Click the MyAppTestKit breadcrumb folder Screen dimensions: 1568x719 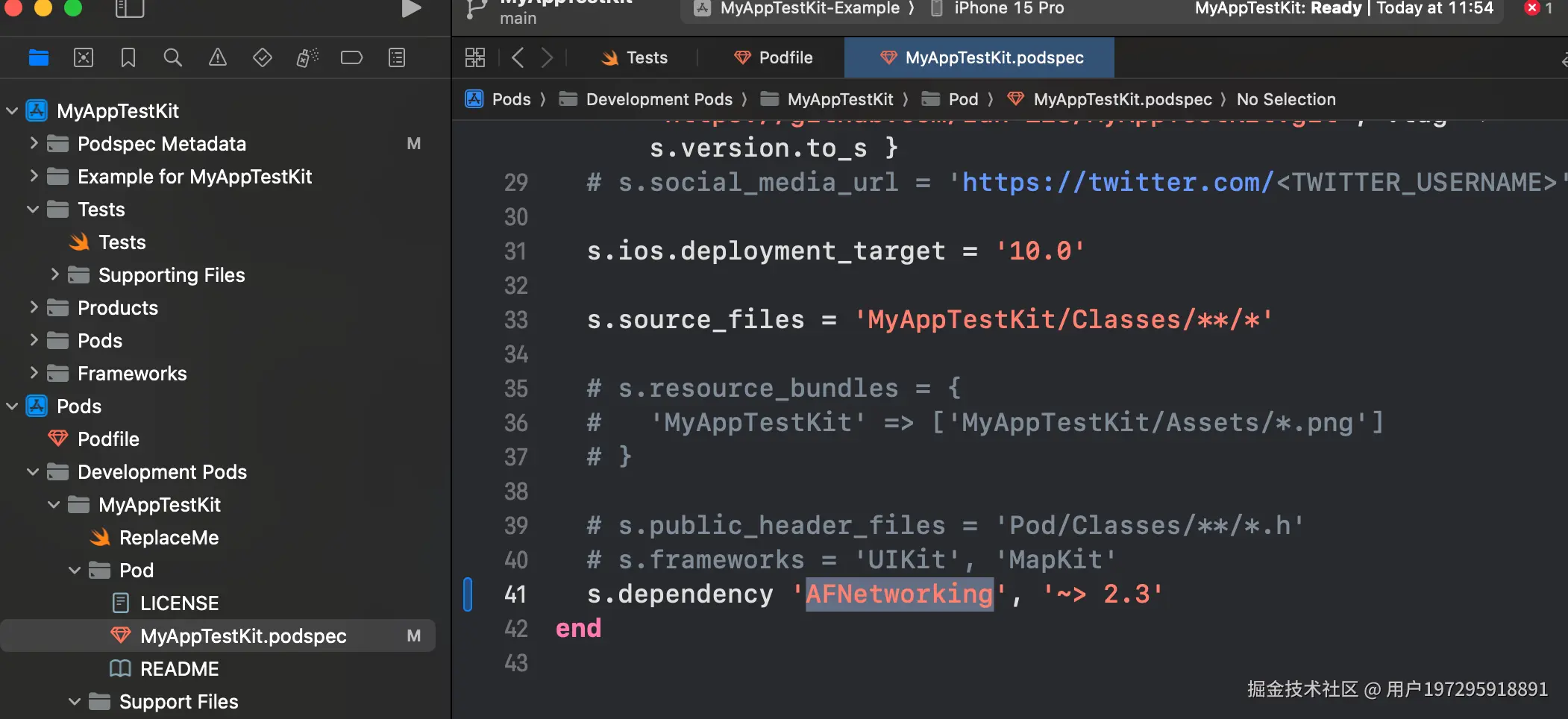click(x=827, y=99)
